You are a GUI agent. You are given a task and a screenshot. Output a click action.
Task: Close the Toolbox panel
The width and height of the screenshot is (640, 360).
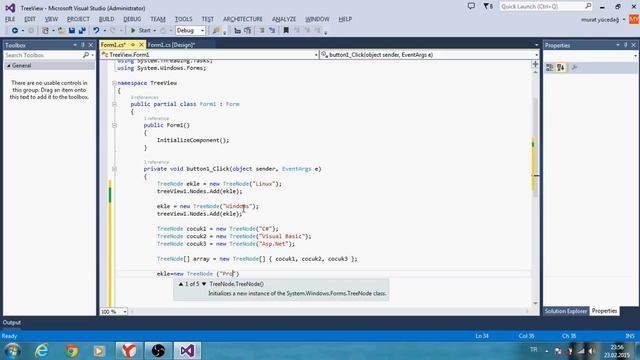[91, 45]
